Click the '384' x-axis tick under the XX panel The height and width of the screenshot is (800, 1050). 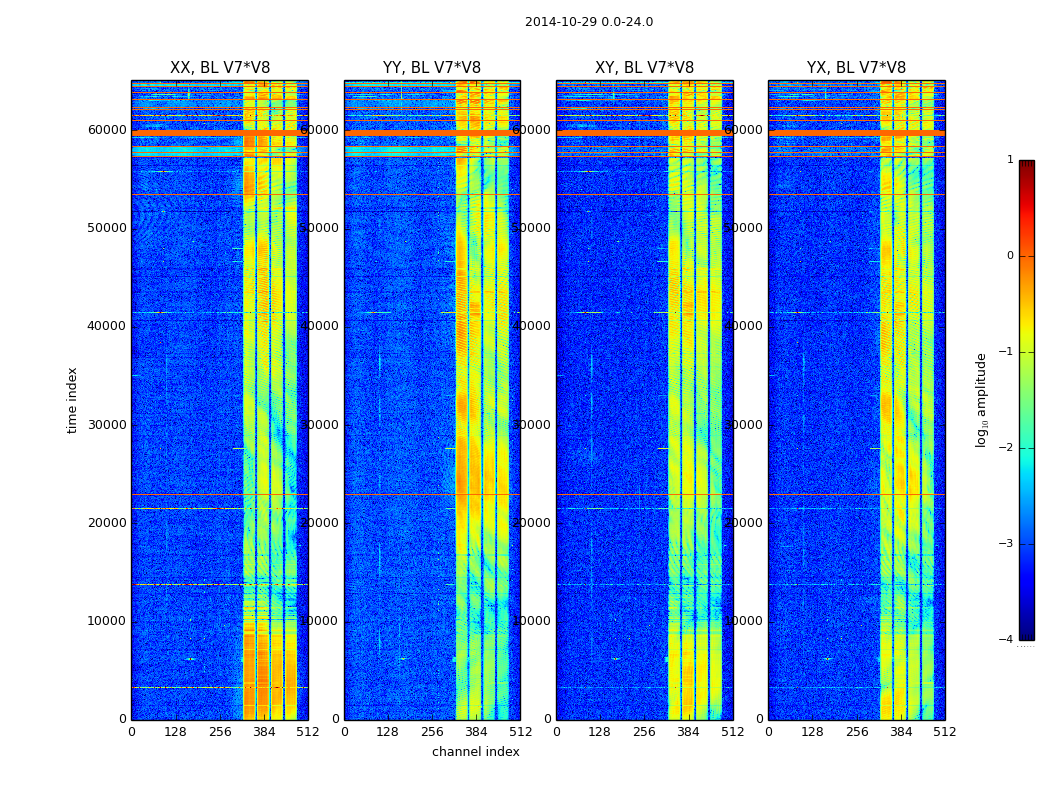tap(264, 731)
